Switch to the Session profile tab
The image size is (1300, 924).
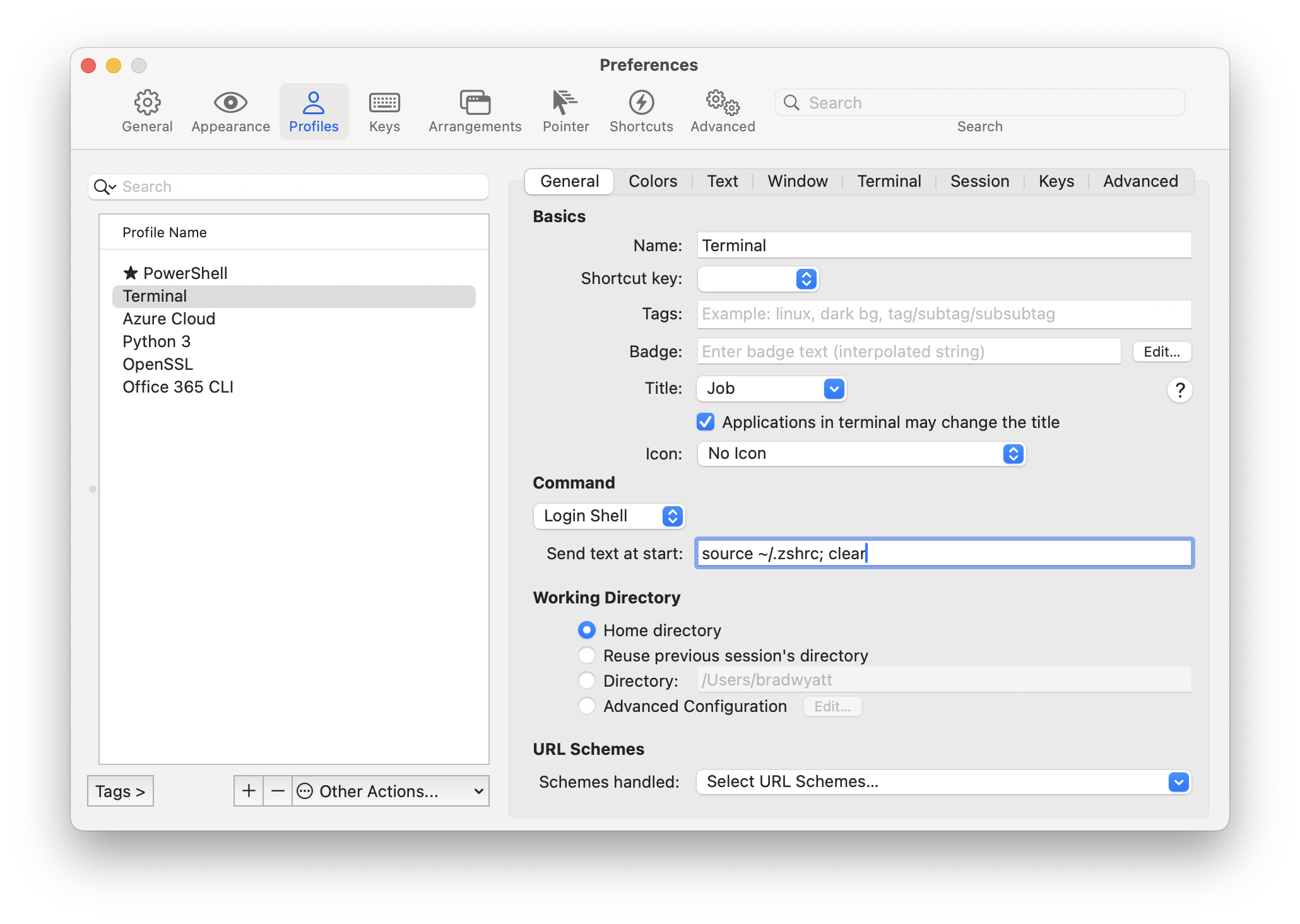pos(979,182)
